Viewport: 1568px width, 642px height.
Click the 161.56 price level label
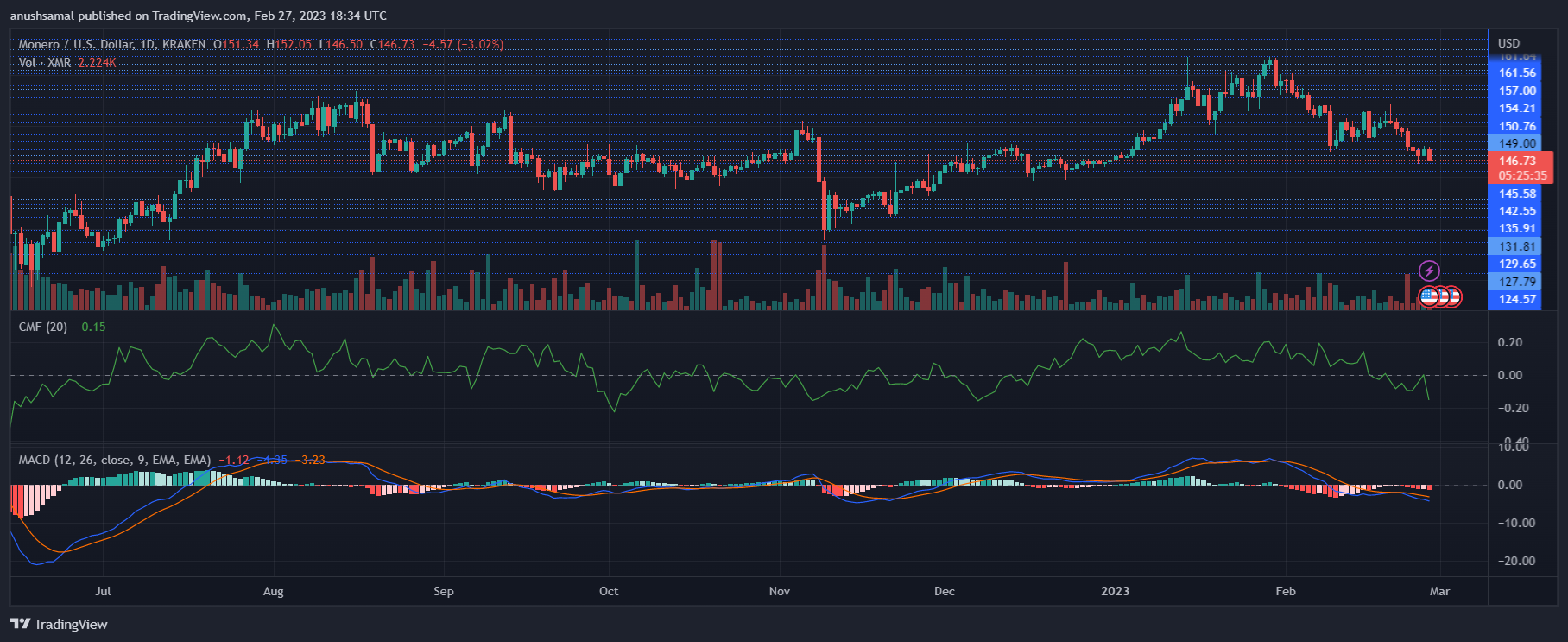(x=1517, y=73)
